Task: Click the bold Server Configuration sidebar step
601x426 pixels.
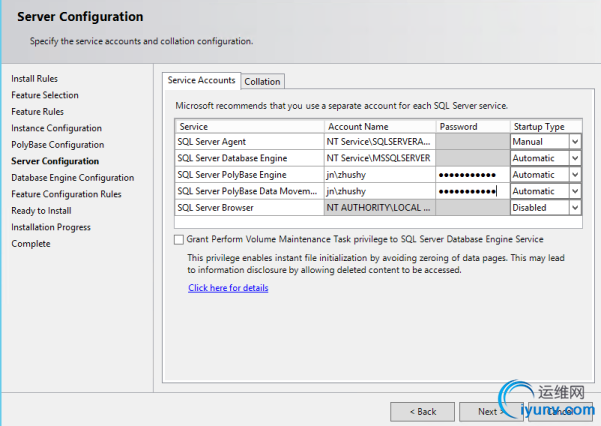Action: coord(55,161)
